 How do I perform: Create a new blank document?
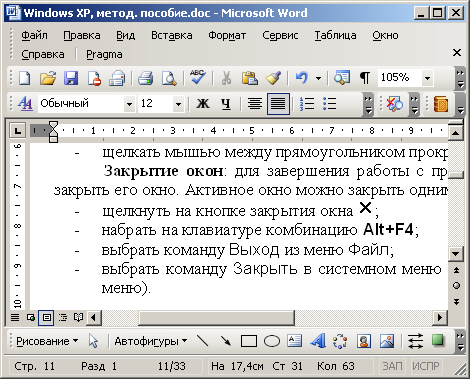tap(25, 78)
